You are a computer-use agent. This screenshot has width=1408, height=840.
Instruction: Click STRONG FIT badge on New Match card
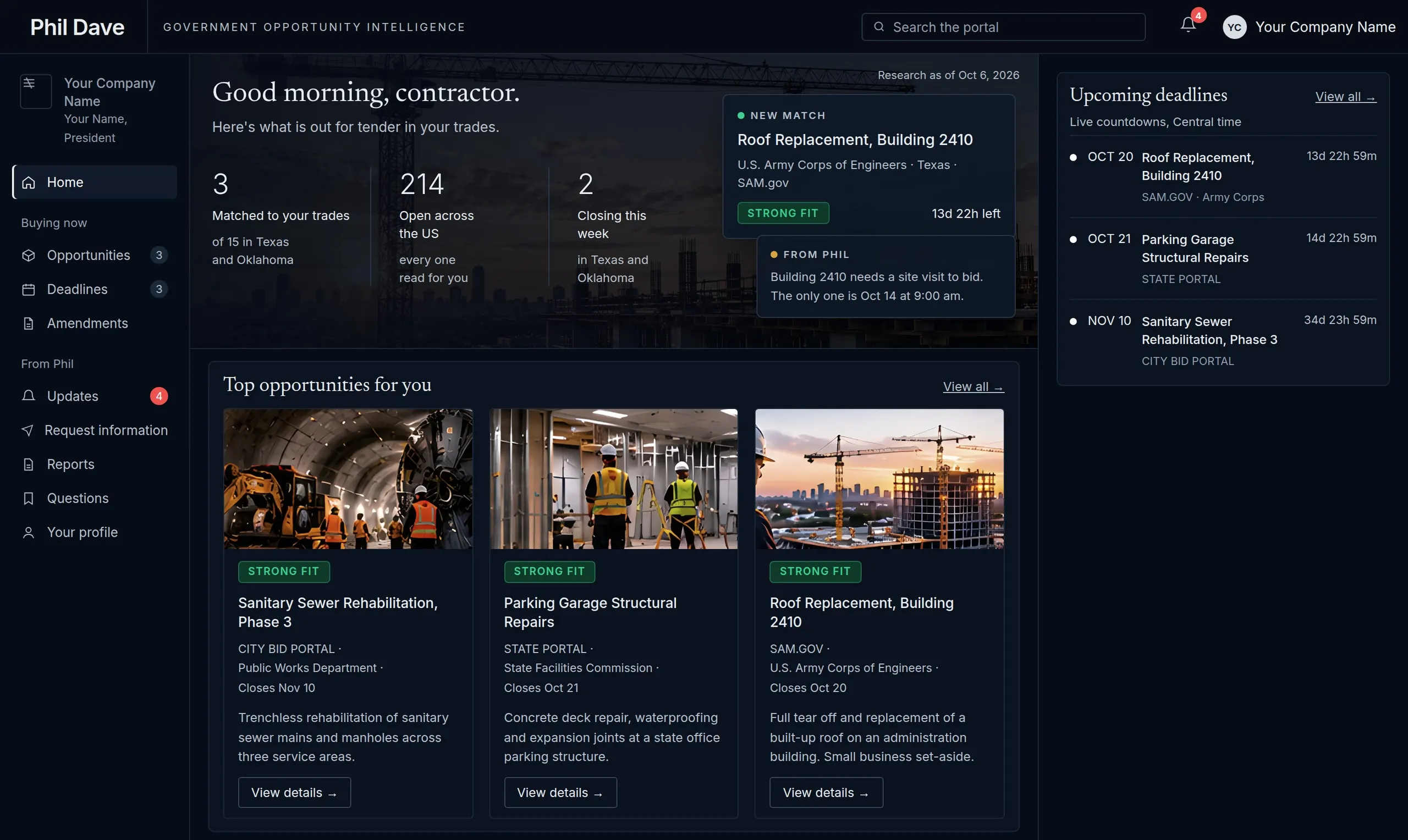tap(783, 213)
